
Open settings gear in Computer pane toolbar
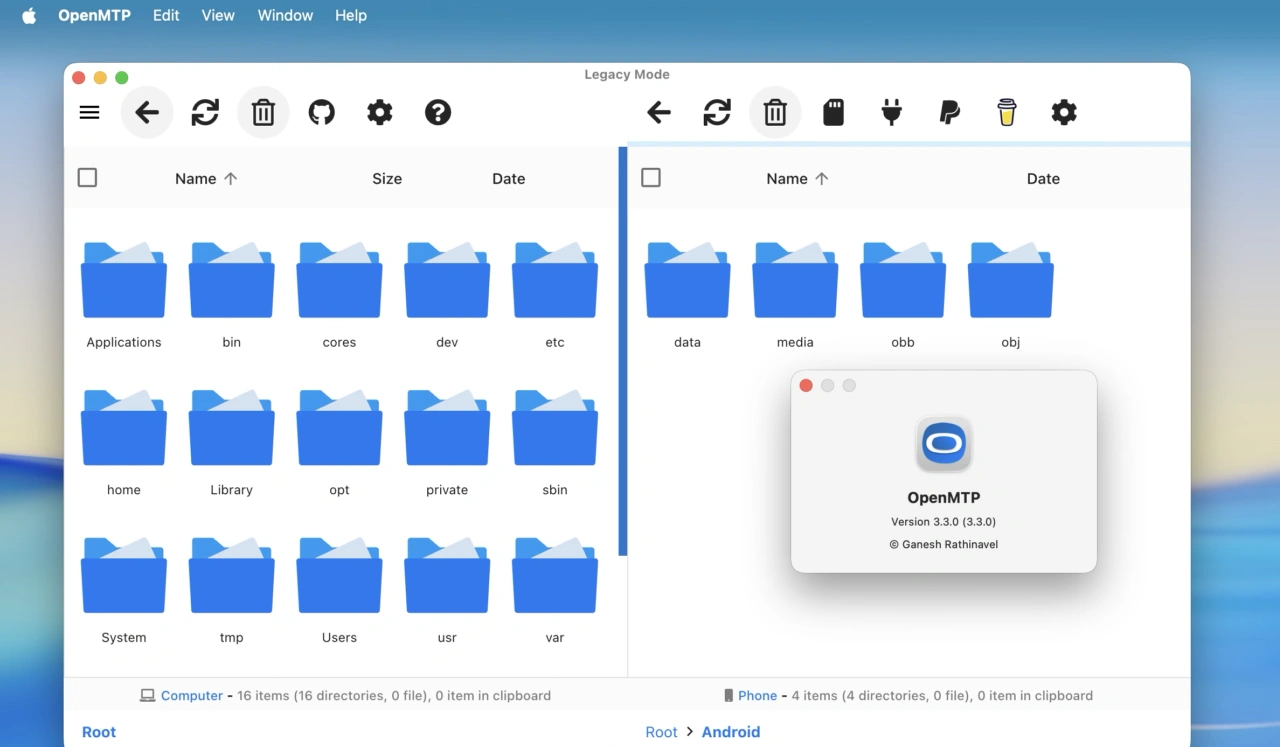point(379,112)
